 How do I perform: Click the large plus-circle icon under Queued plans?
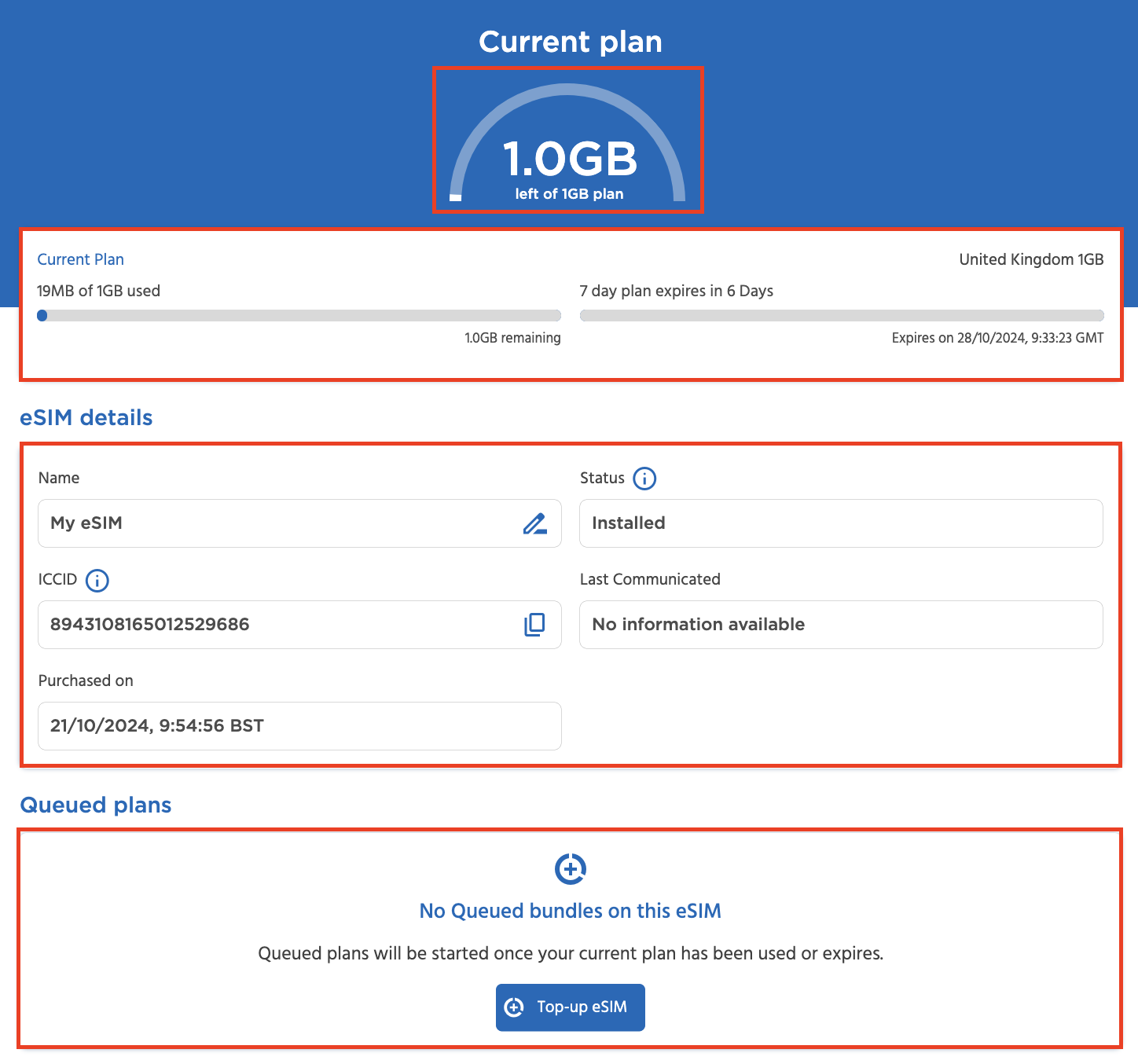coord(570,869)
